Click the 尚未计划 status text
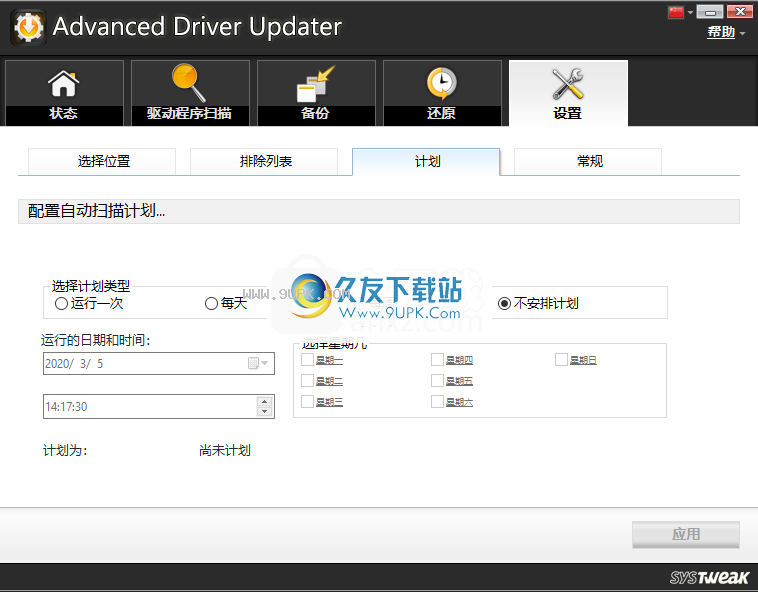The height and width of the screenshot is (593, 758). click(225, 450)
